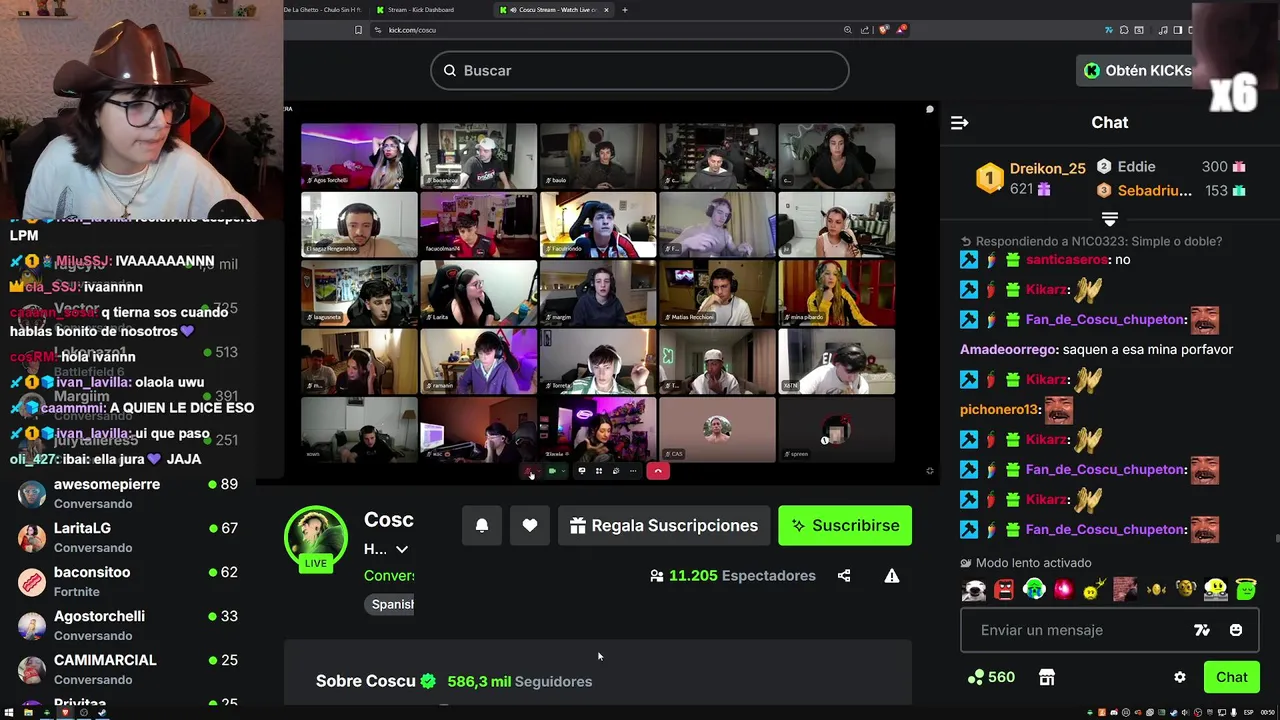Open more options in call bar

tap(632, 471)
